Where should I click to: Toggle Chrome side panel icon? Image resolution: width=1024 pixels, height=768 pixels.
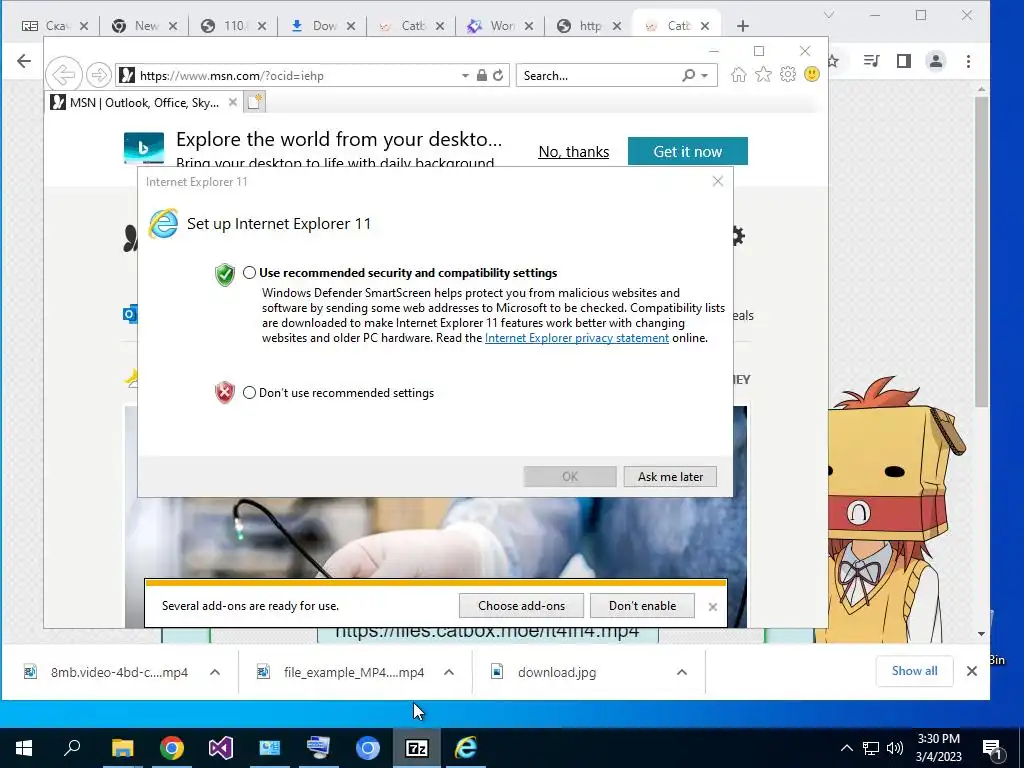tap(904, 61)
